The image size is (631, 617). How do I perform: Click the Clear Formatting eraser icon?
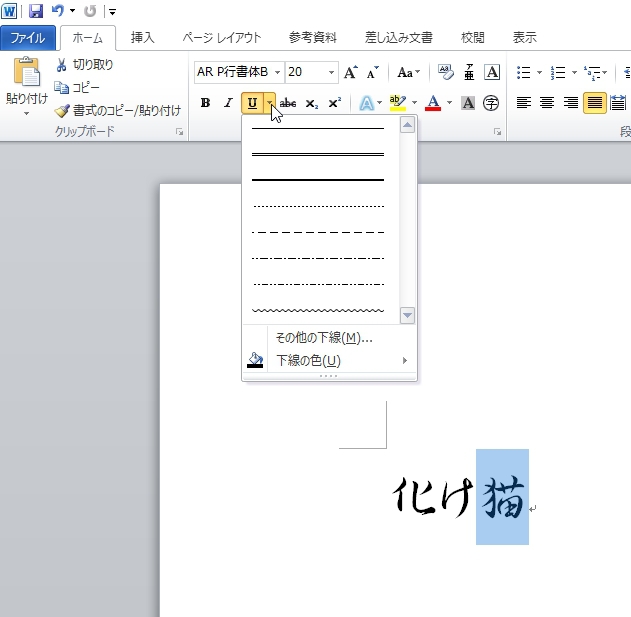tap(445, 72)
